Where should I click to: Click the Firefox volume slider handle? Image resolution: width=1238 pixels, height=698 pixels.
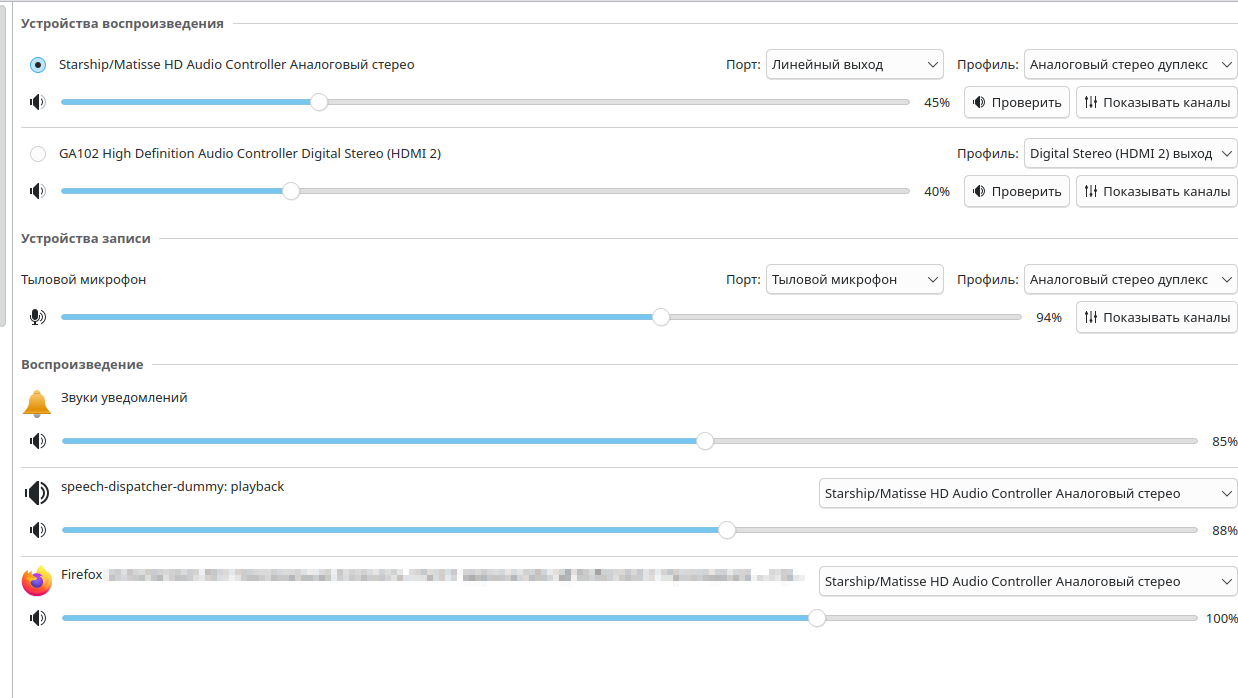(x=817, y=618)
